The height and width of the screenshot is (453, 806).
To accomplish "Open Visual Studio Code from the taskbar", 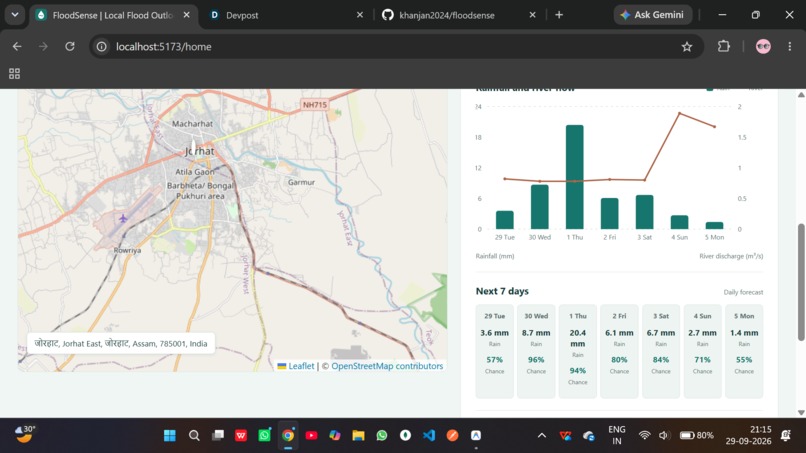I will click(x=429, y=436).
